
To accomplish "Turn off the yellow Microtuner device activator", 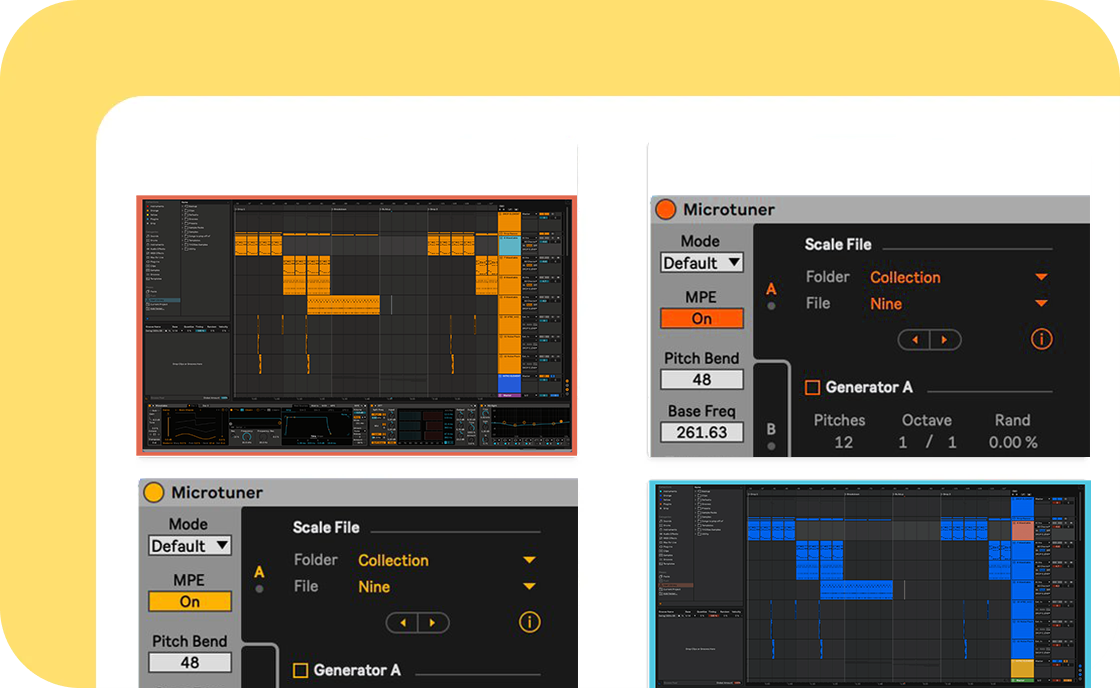I will [154, 492].
